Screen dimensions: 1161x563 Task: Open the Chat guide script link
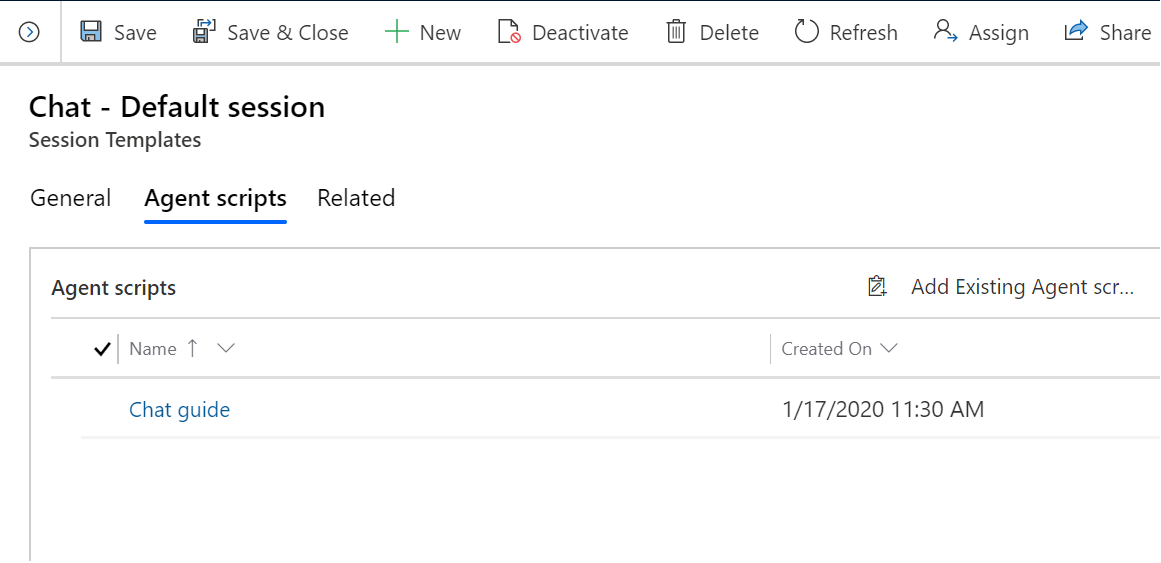coord(180,410)
